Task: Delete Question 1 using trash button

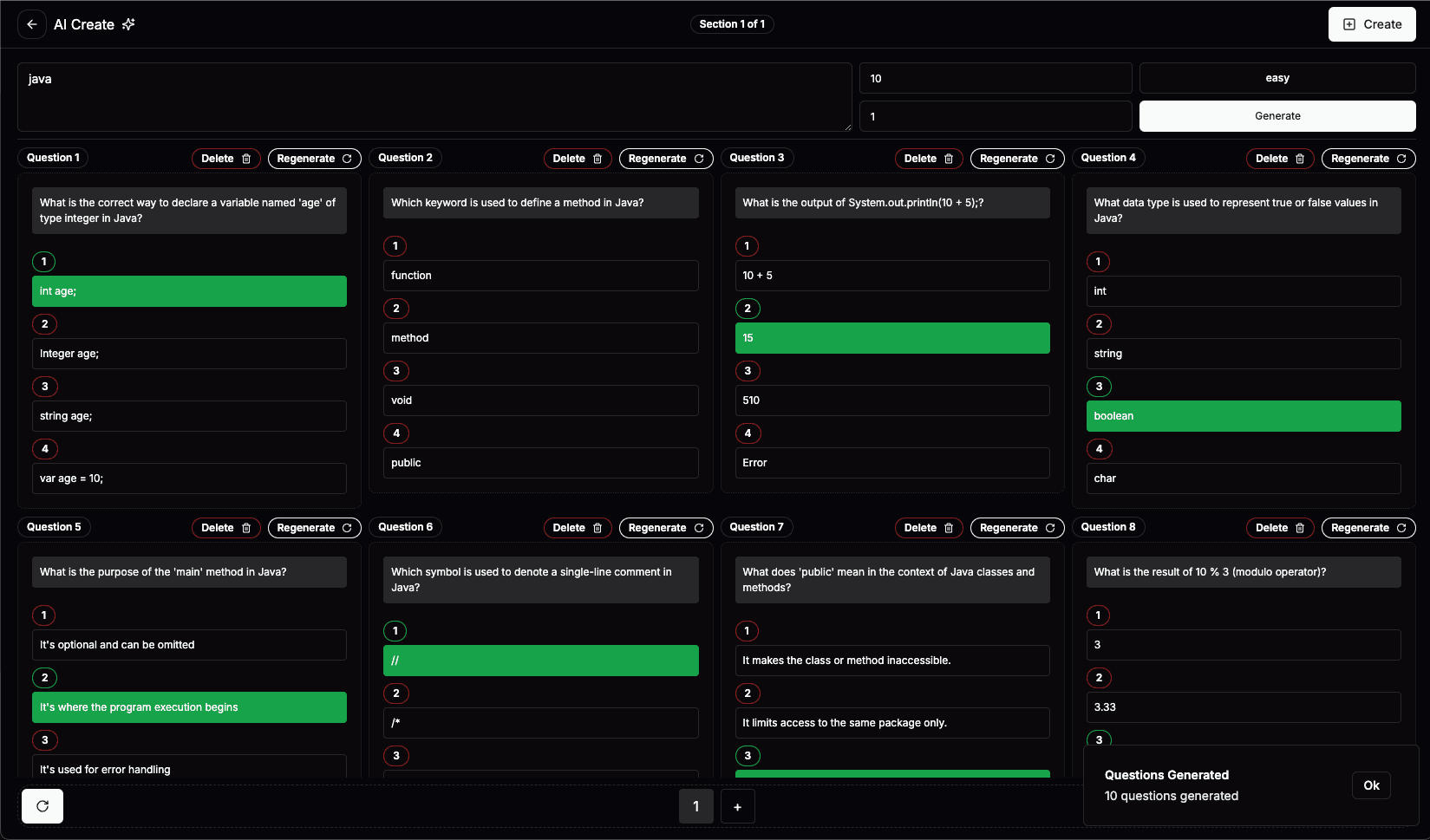Action: (225, 159)
